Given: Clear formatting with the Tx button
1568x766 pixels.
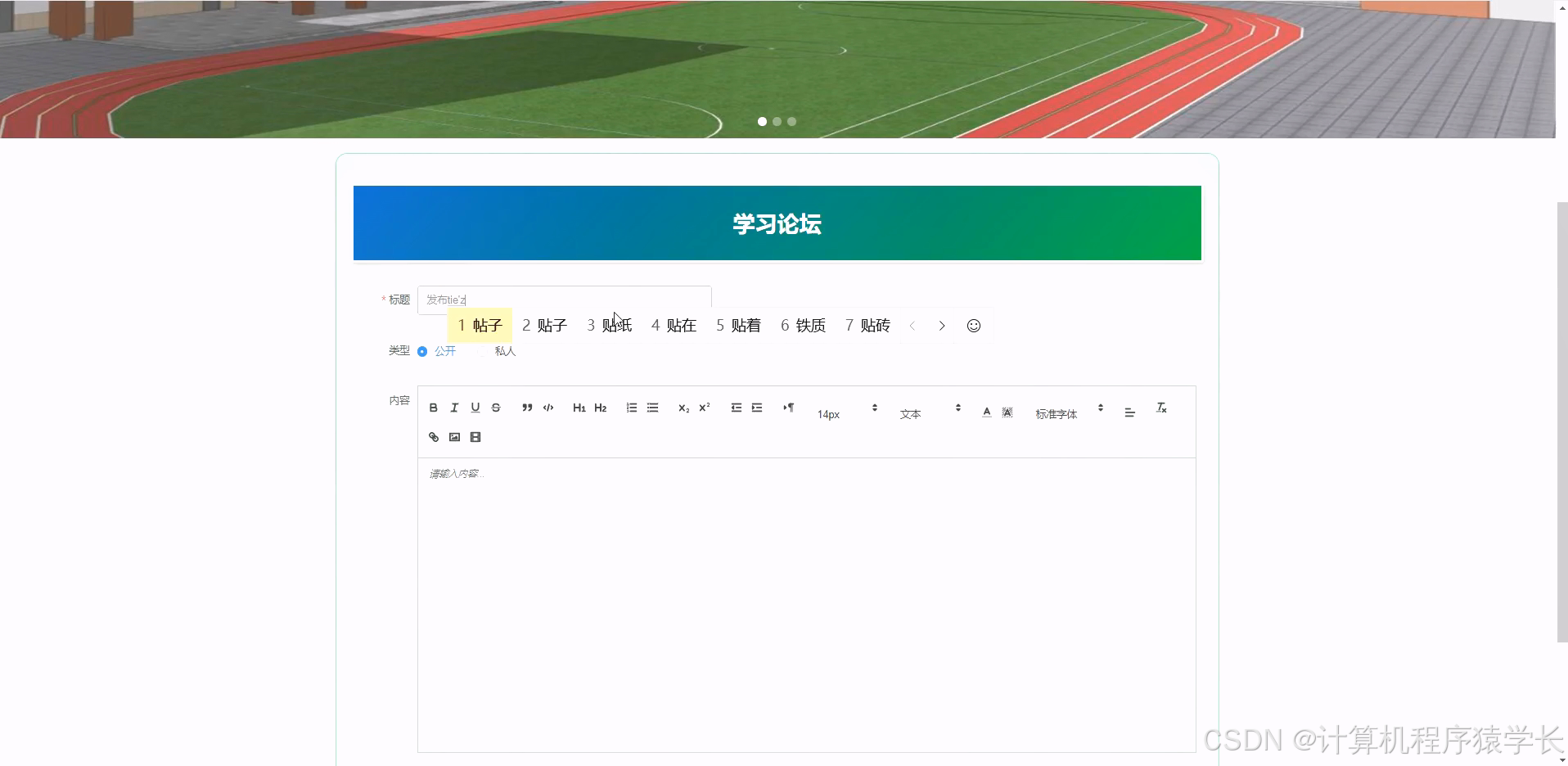Looking at the screenshot, I should point(1160,407).
